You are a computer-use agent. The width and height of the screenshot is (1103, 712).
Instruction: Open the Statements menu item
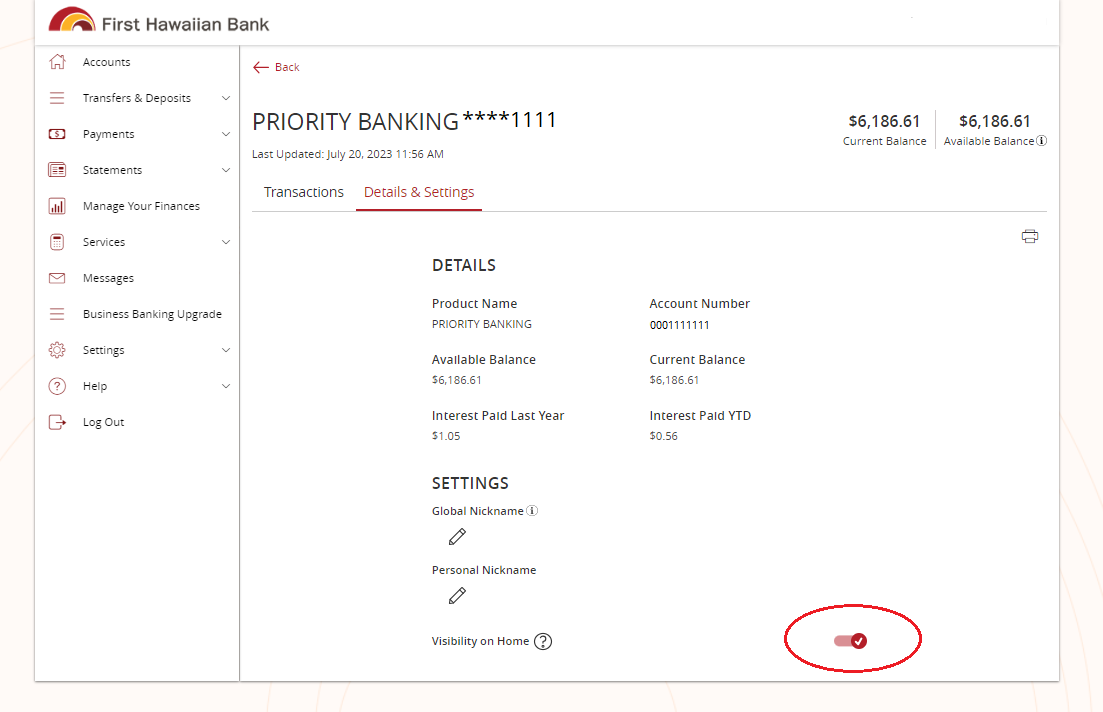(x=113, y=170)
